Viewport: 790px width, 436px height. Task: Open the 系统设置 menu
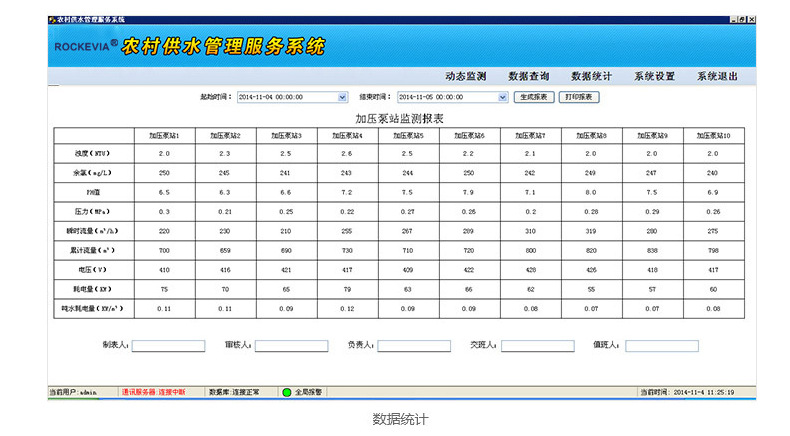pyautogui.click(x=654, y=76)
